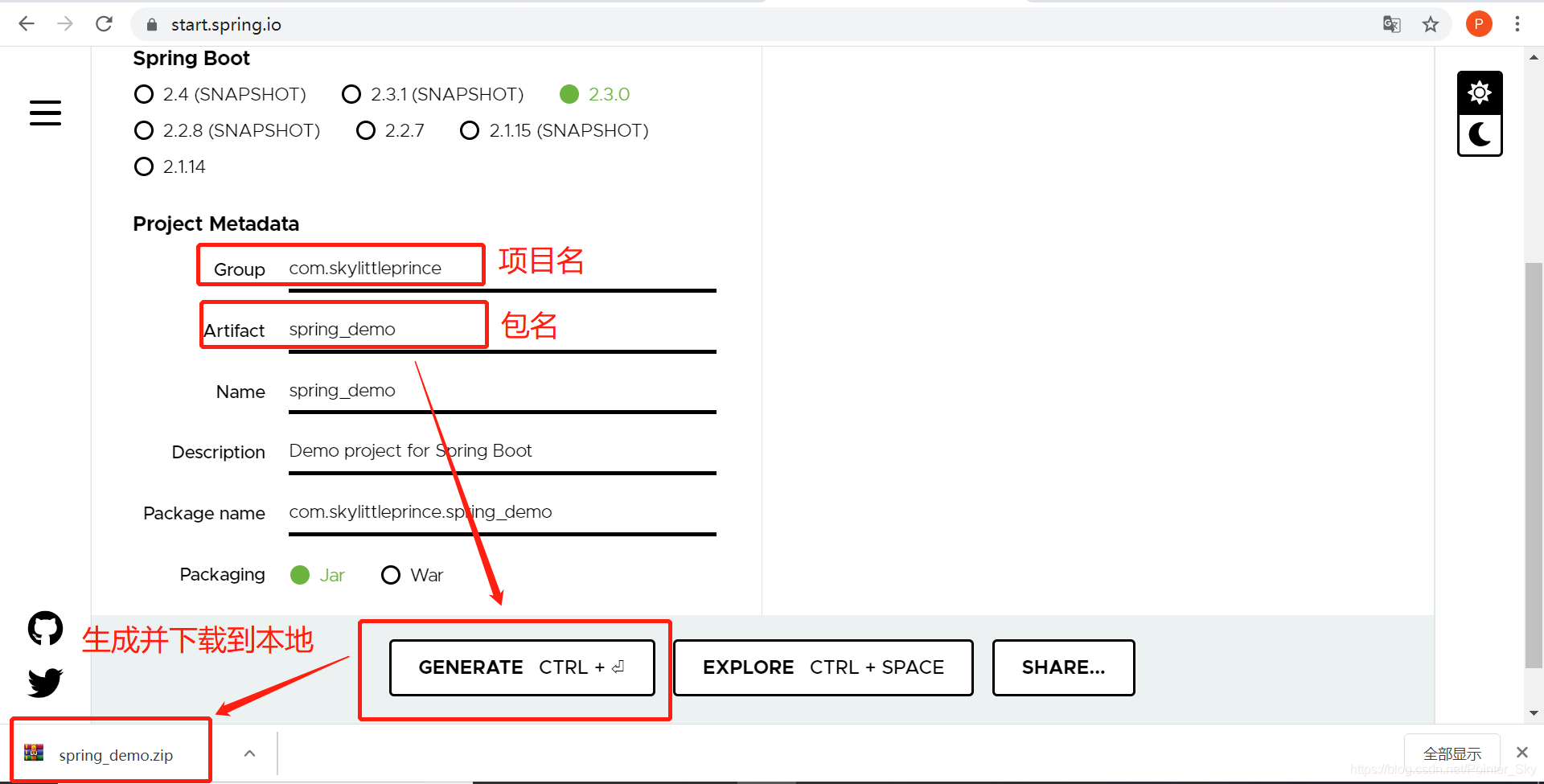Image resolution: width=1544 pixels, height=784 pixels.
Task: Click the page vertical scrollbar thumb
Action: (x=1534, y=465)
